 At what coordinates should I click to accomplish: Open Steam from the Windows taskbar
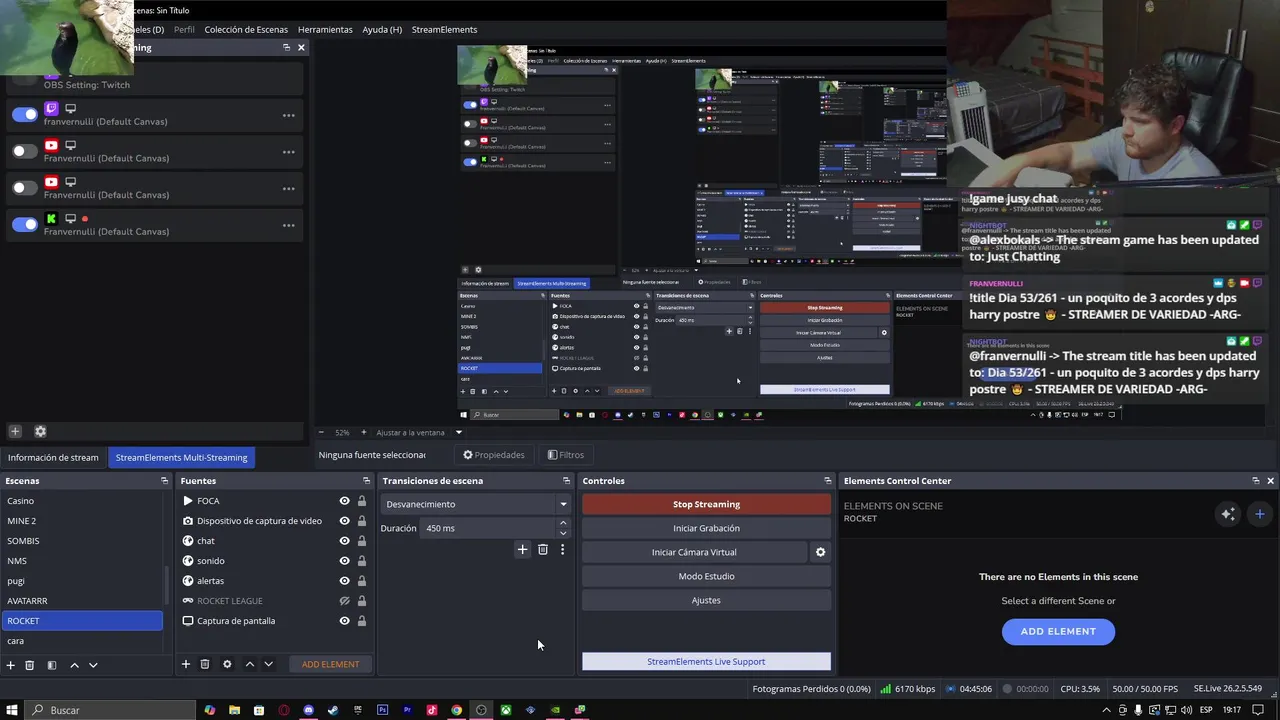(x=333, y=710)
